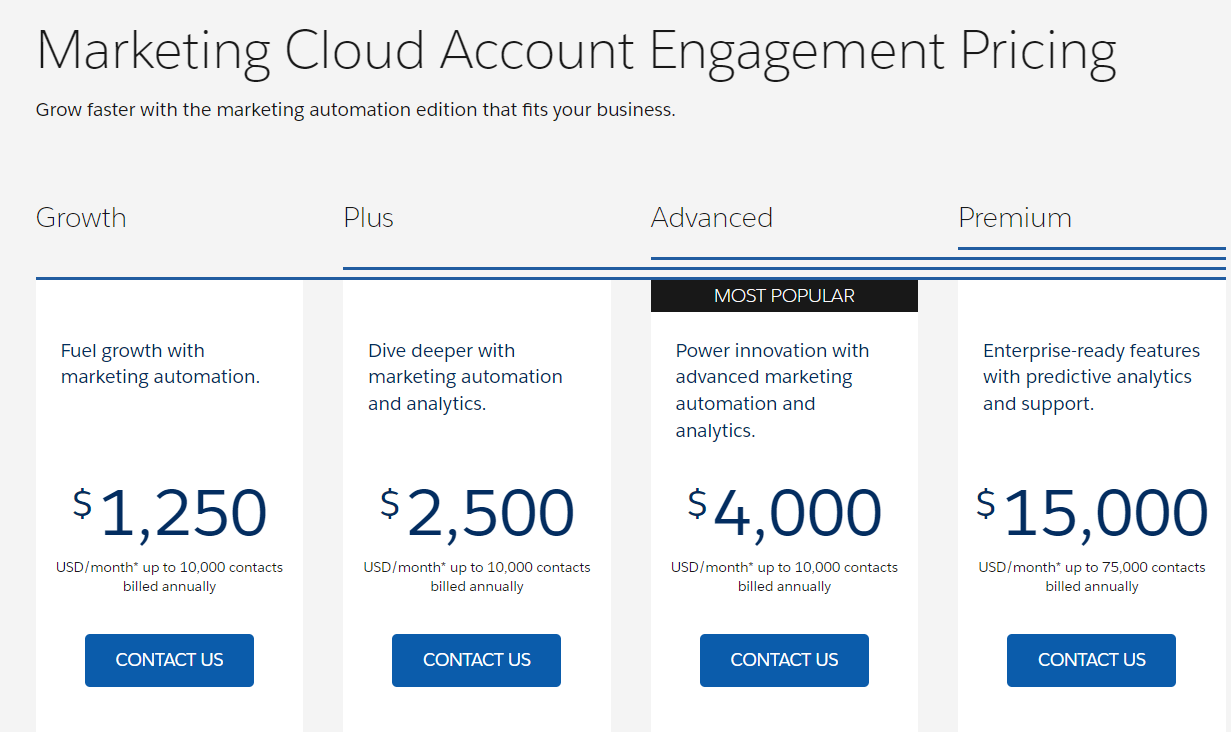Screen dimensions: 1231x732
Task: Click Contact Us for the Plus edition
Action: click(476, 660)
